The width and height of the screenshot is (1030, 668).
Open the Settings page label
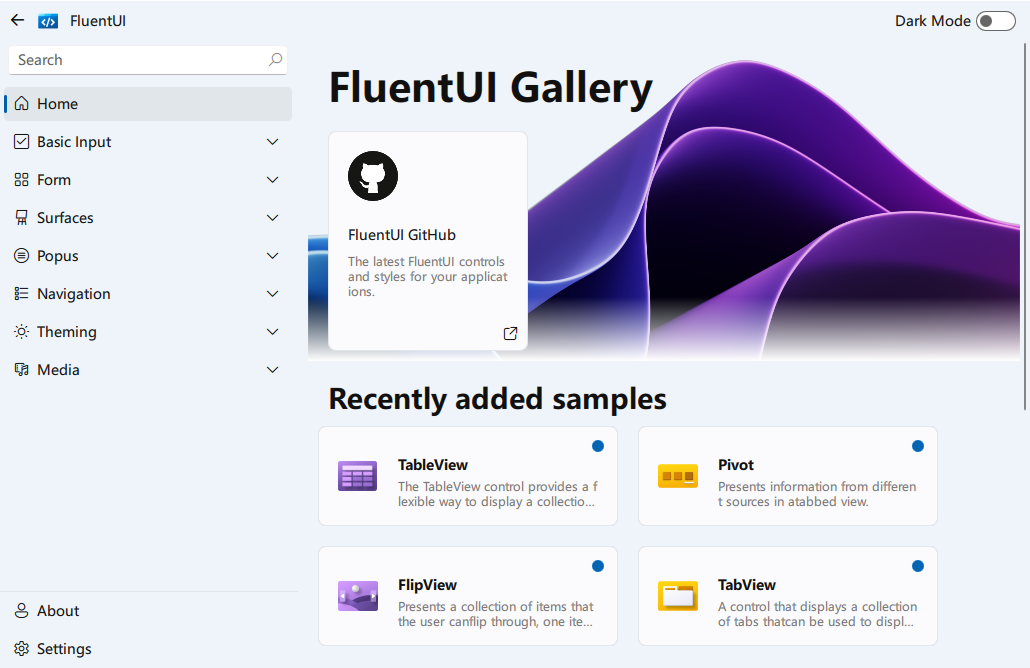coord(64,649)
